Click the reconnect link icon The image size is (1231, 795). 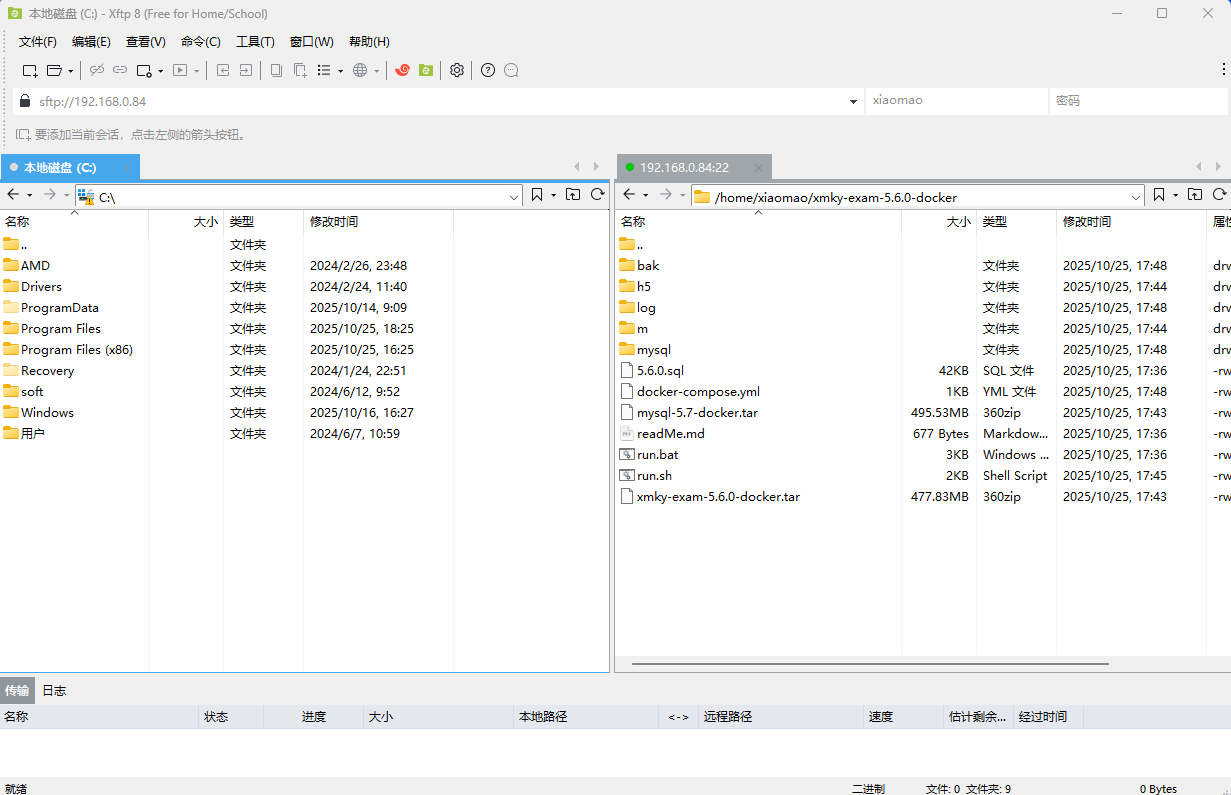pyautogui.click(x=120, y=70)
